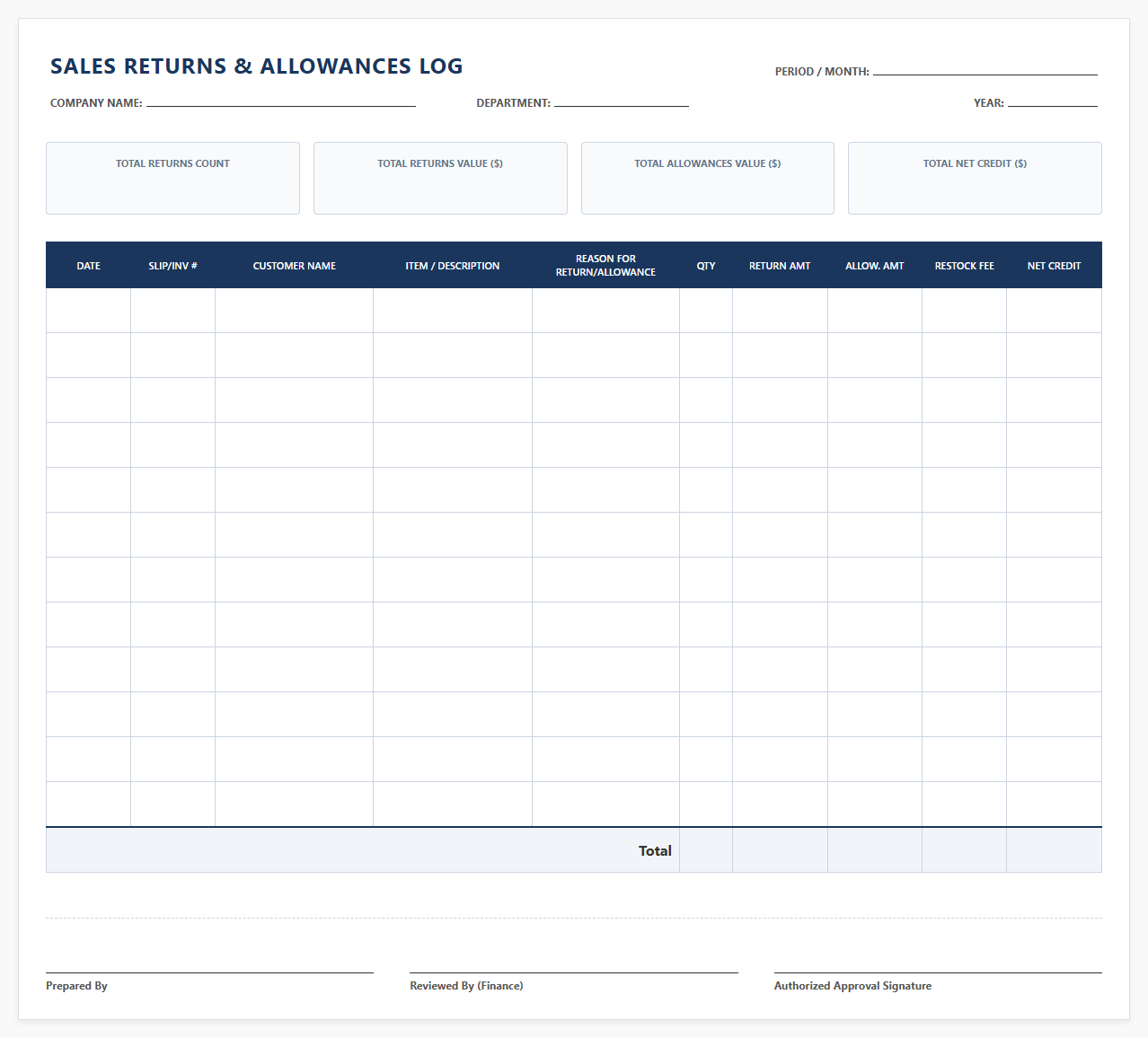Click the Restock Fee cell in the Total row
Screen dimensions: 1148x1038
click(x=965, y=850)
